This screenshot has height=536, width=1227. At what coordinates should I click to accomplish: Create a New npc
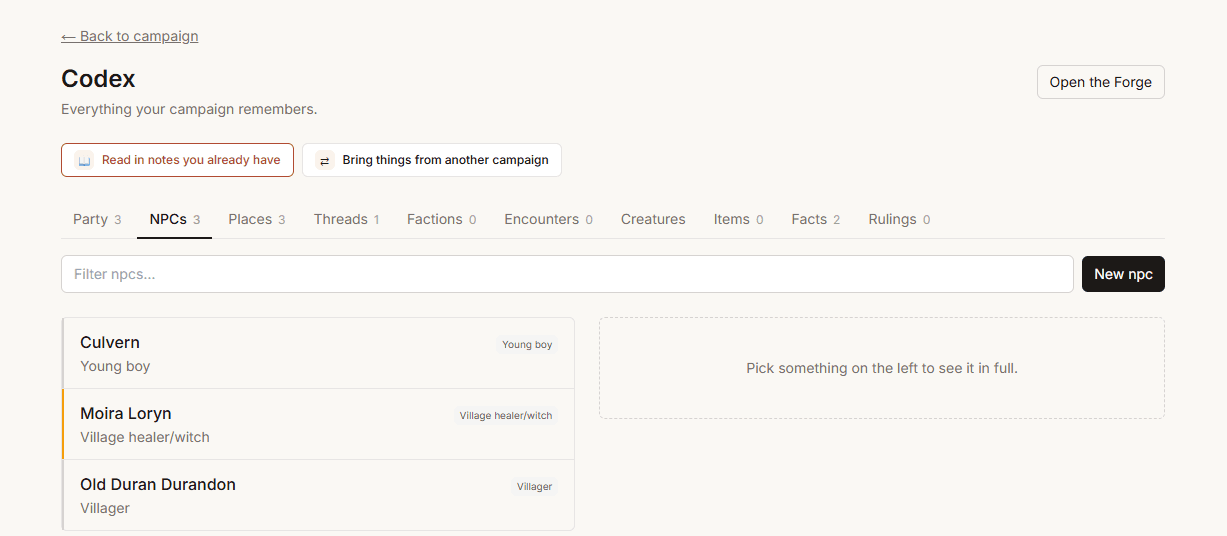(1123, 274)
